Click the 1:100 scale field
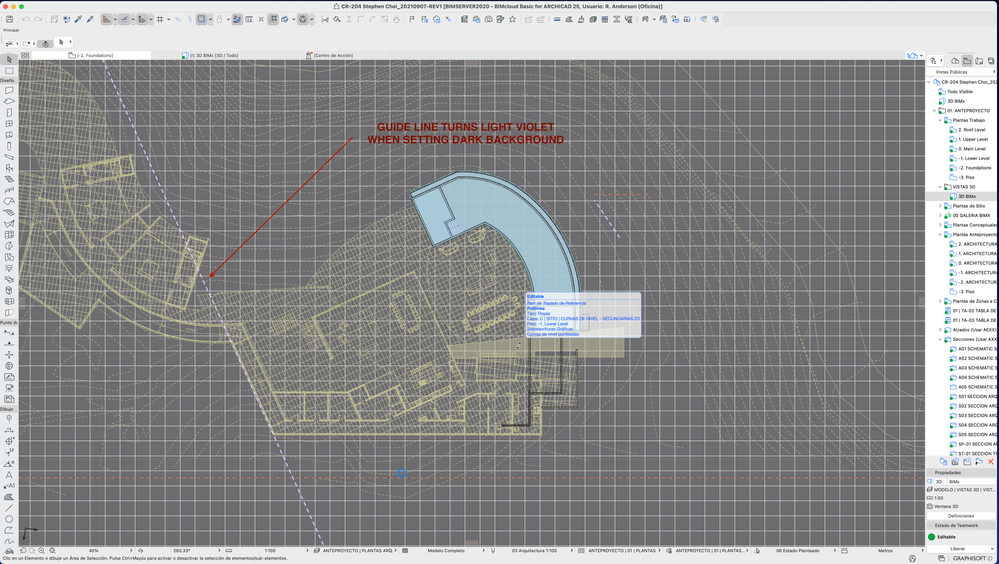 coord(270,550)
